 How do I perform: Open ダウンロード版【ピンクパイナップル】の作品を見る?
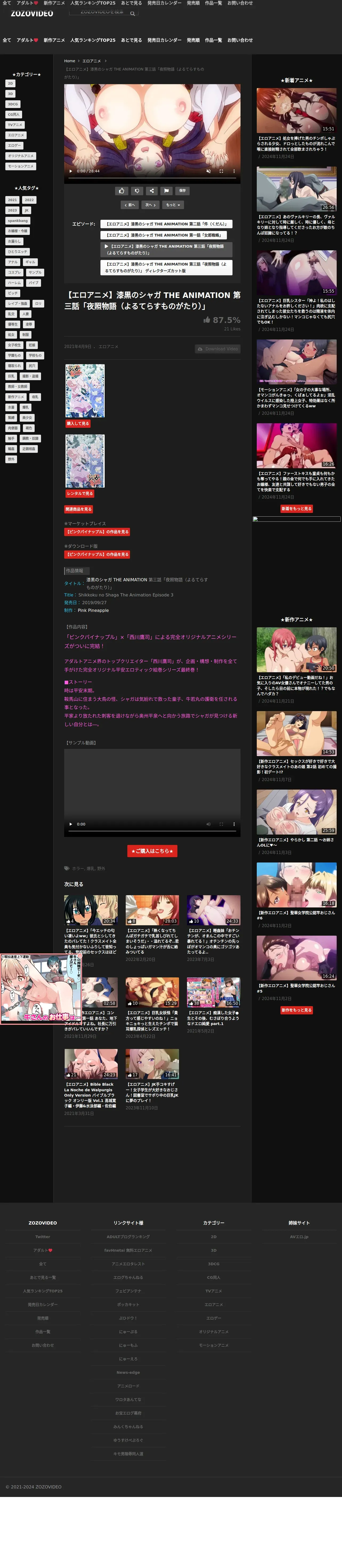tap(97, 554)
